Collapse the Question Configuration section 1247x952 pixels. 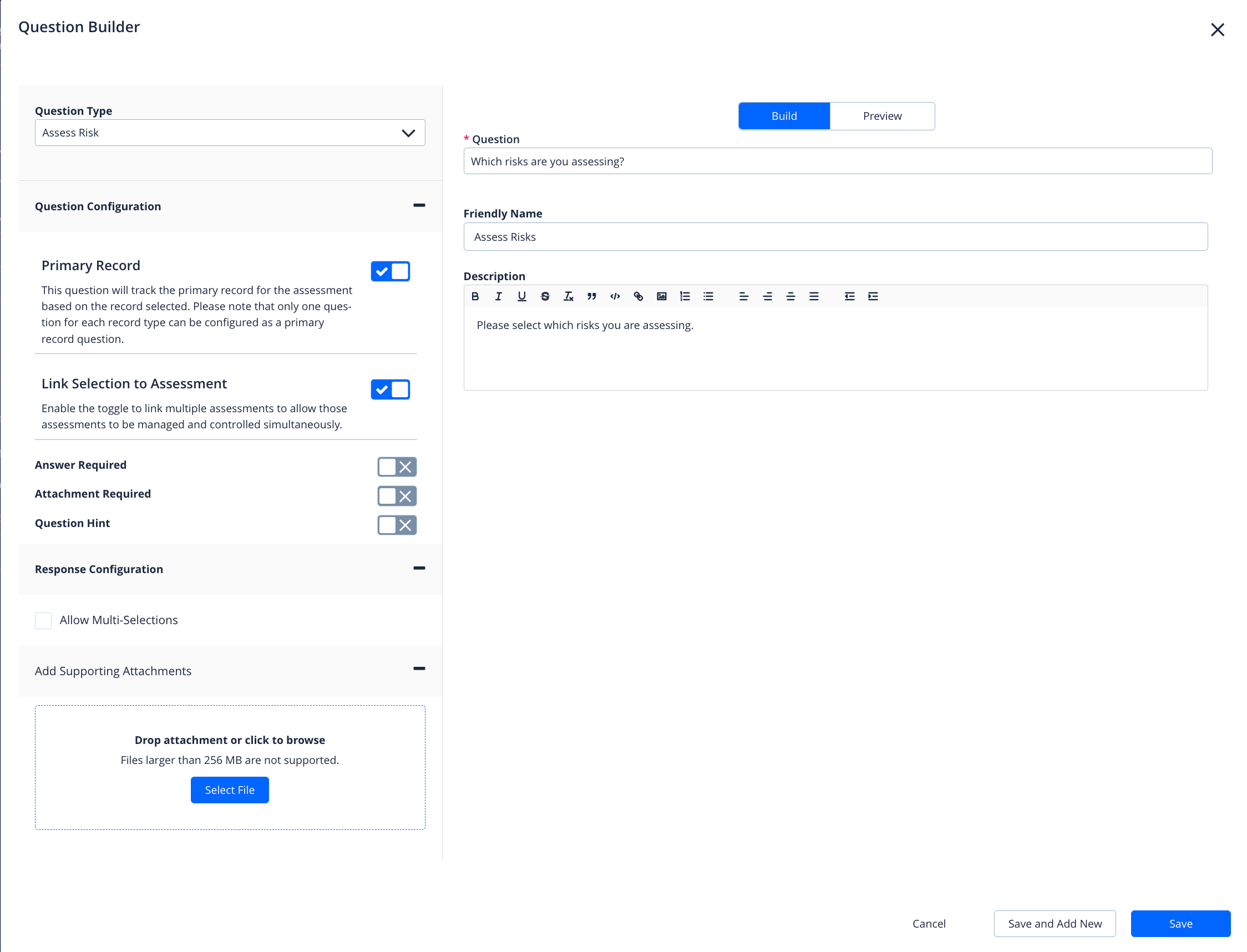419,206
